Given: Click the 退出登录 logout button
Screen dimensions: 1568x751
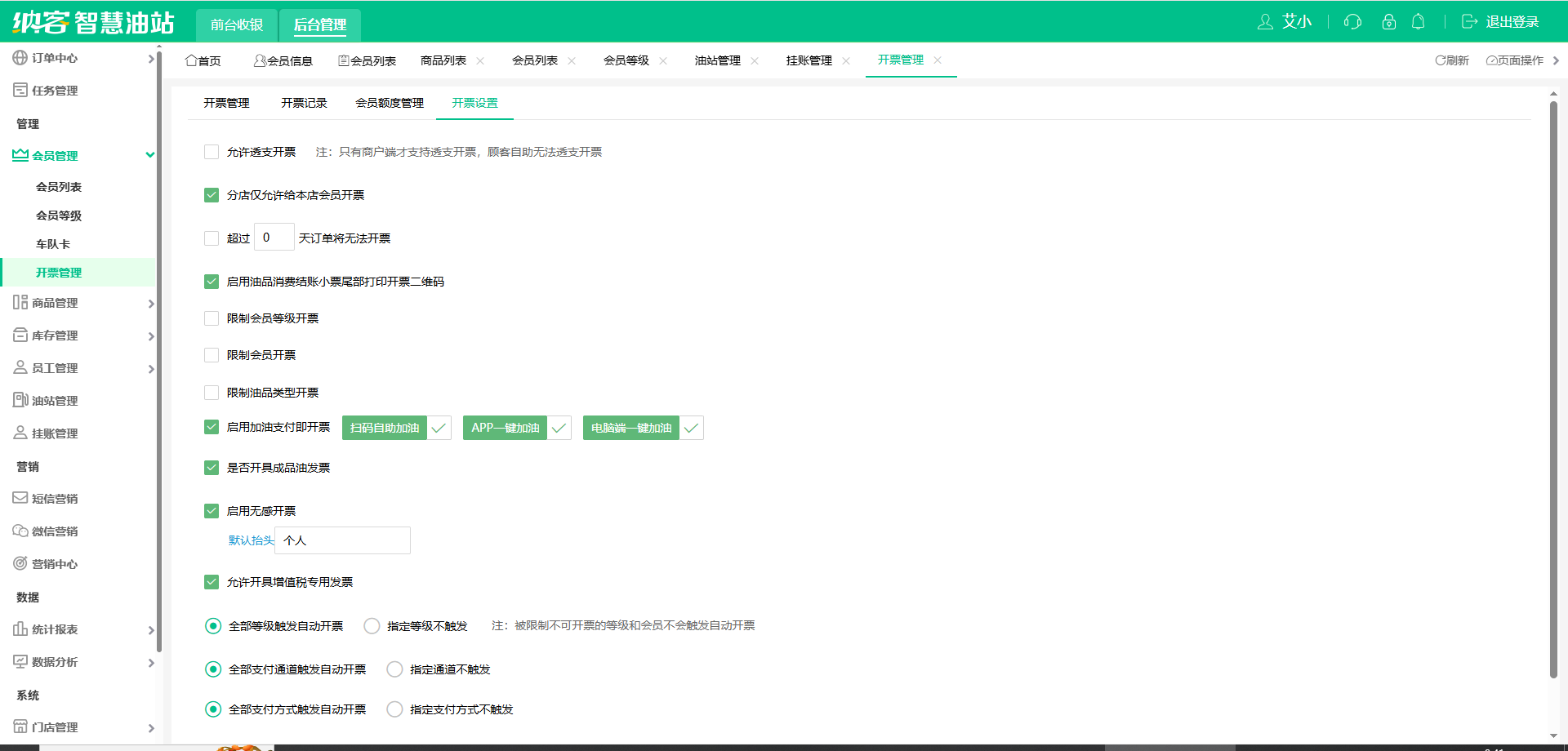Looking at the screenshot, I should [x=1500, y=22].
